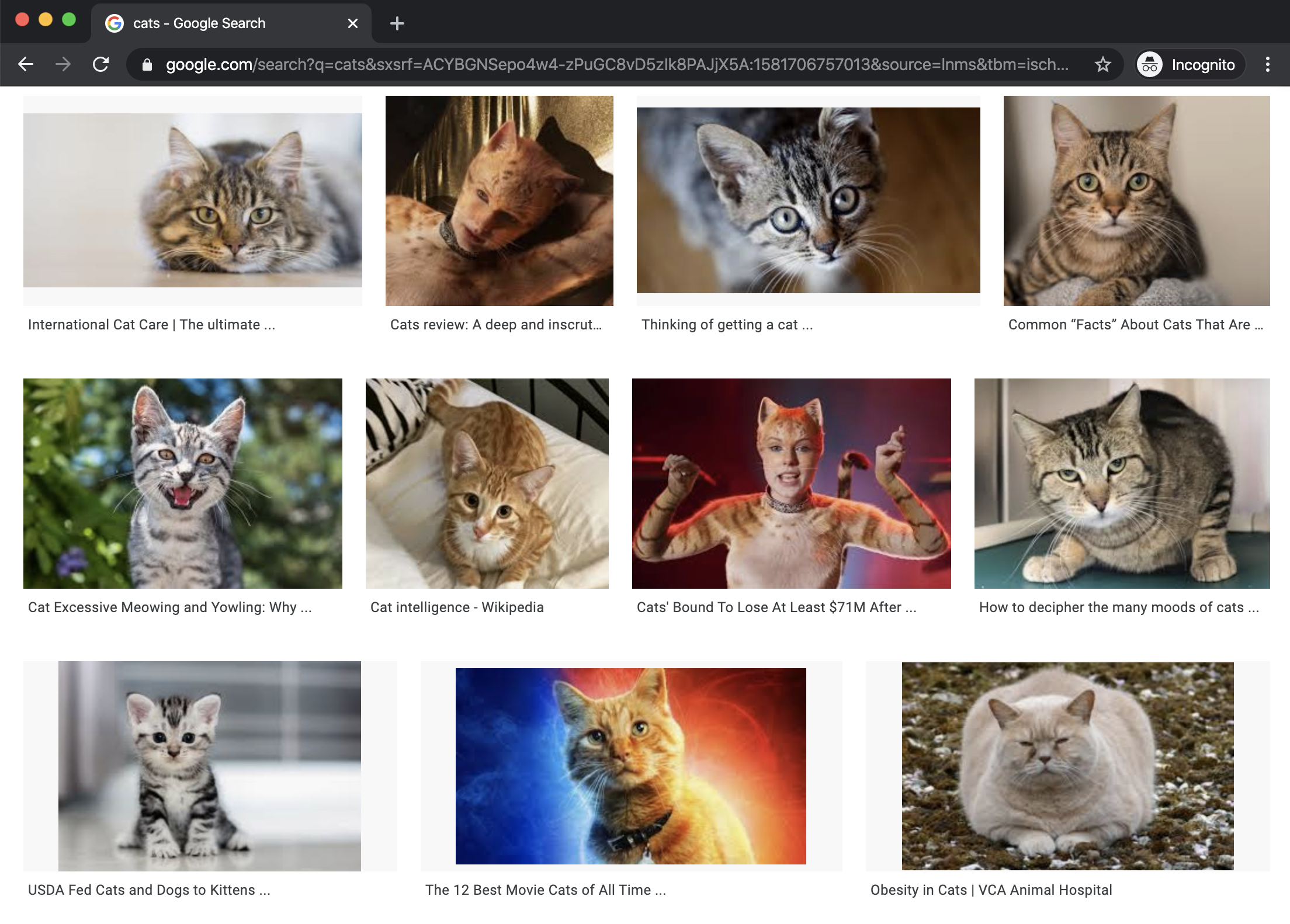This screenshot has width=1290, height=924.
Task: Open the meowing kitten image thumbnail
Action: pos(183,484)
